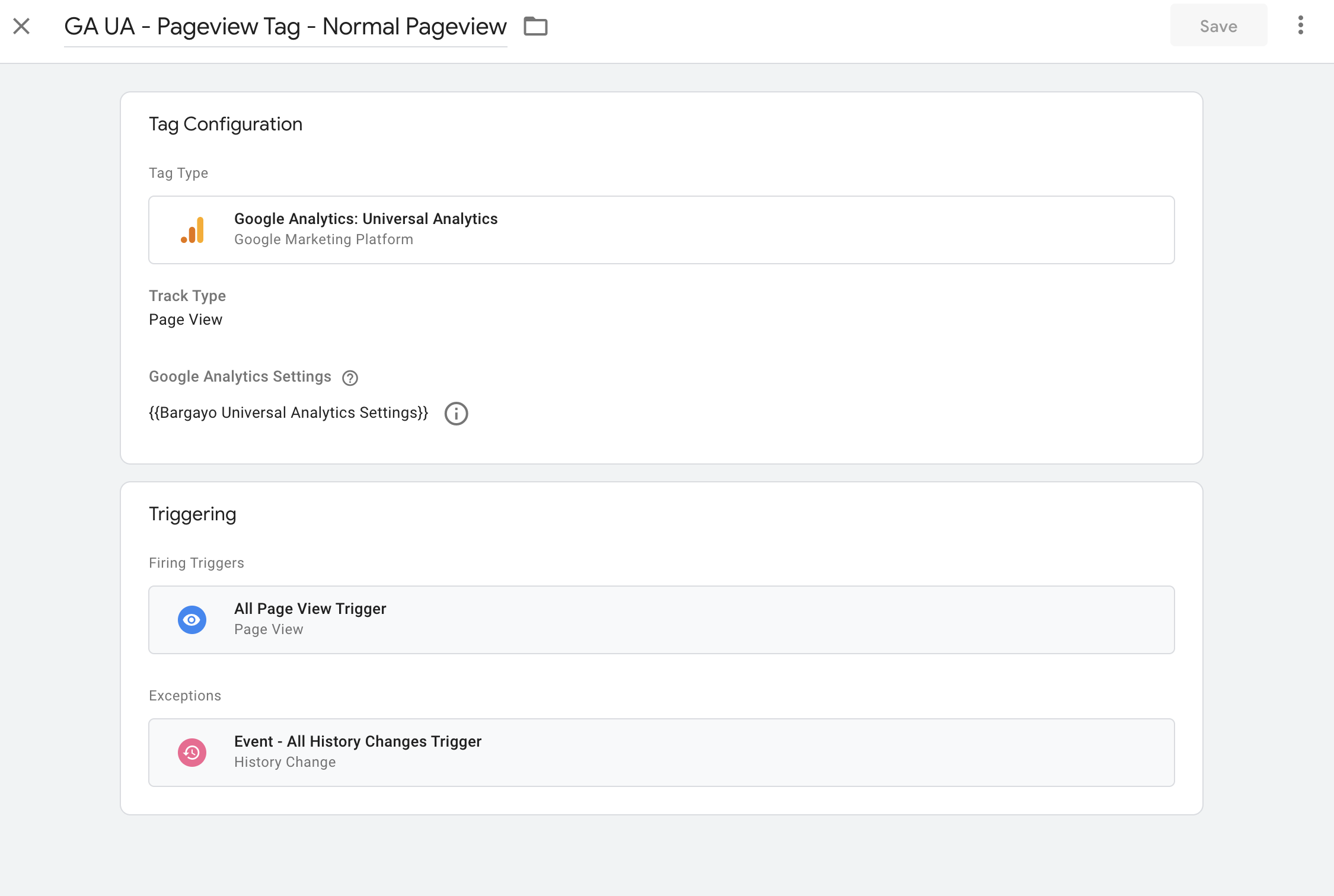Click the Google Marketing Platform subtitle
This screenshot has height=896, width=1334.
[324, 239]
